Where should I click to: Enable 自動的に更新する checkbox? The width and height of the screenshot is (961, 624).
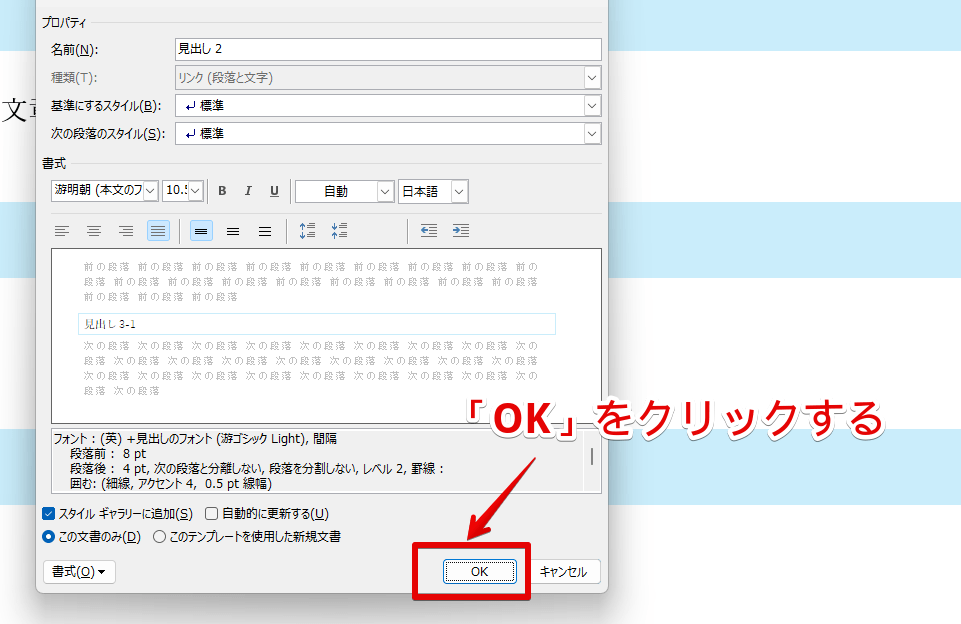coord(211,514)
